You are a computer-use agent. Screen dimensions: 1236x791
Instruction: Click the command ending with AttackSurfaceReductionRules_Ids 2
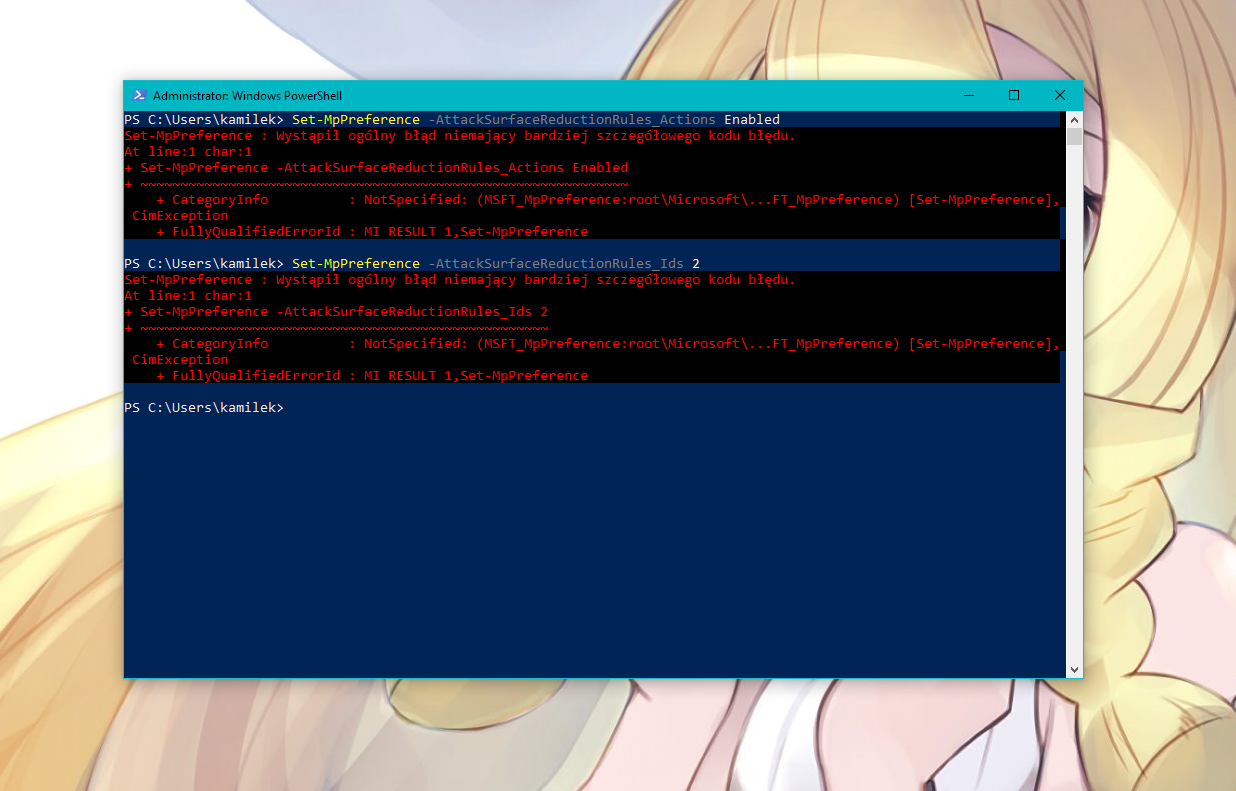(496, 263)
